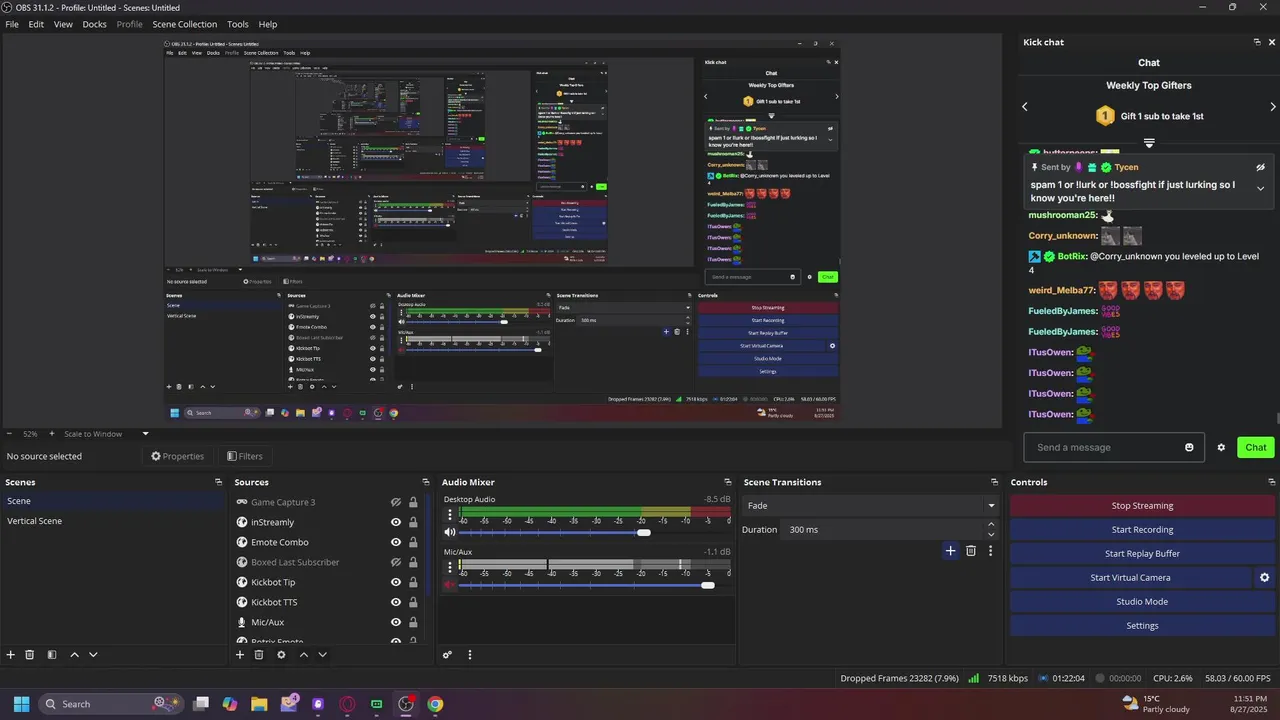Pop out the Kick chat dock

(x=1257, y=42)
